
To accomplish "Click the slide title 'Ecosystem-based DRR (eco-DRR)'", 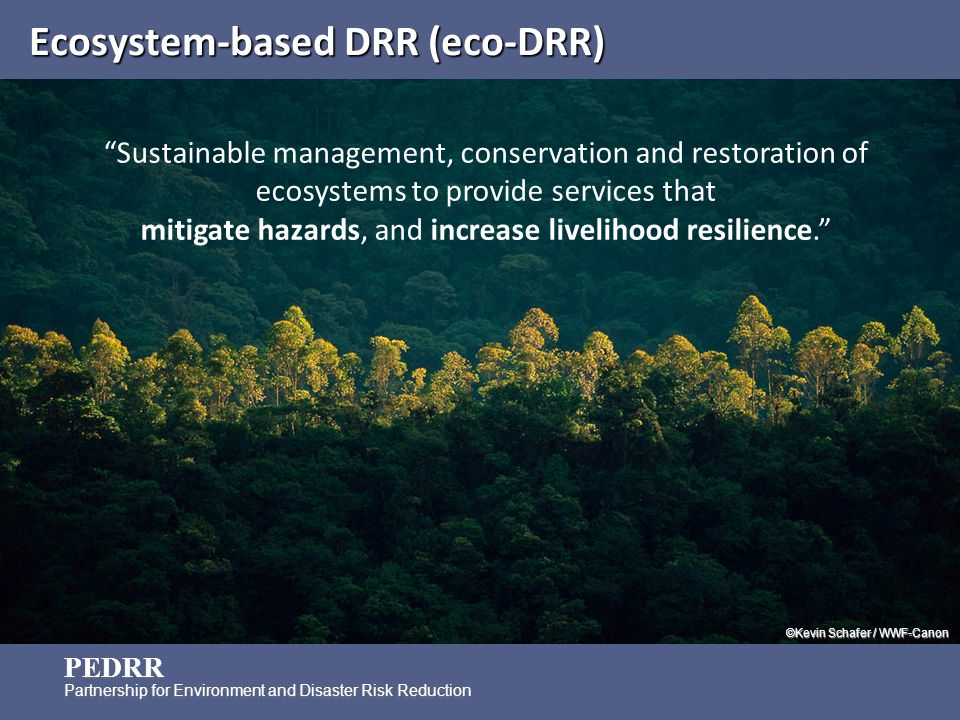I will click(317, 43).
